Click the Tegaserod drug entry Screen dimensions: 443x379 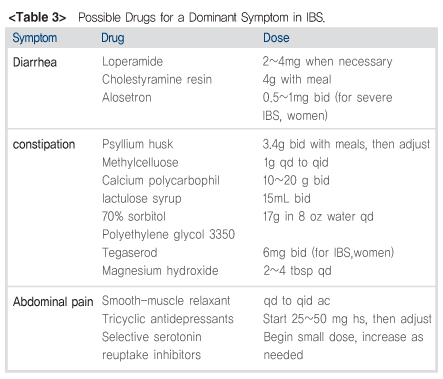tap(129, 253)
